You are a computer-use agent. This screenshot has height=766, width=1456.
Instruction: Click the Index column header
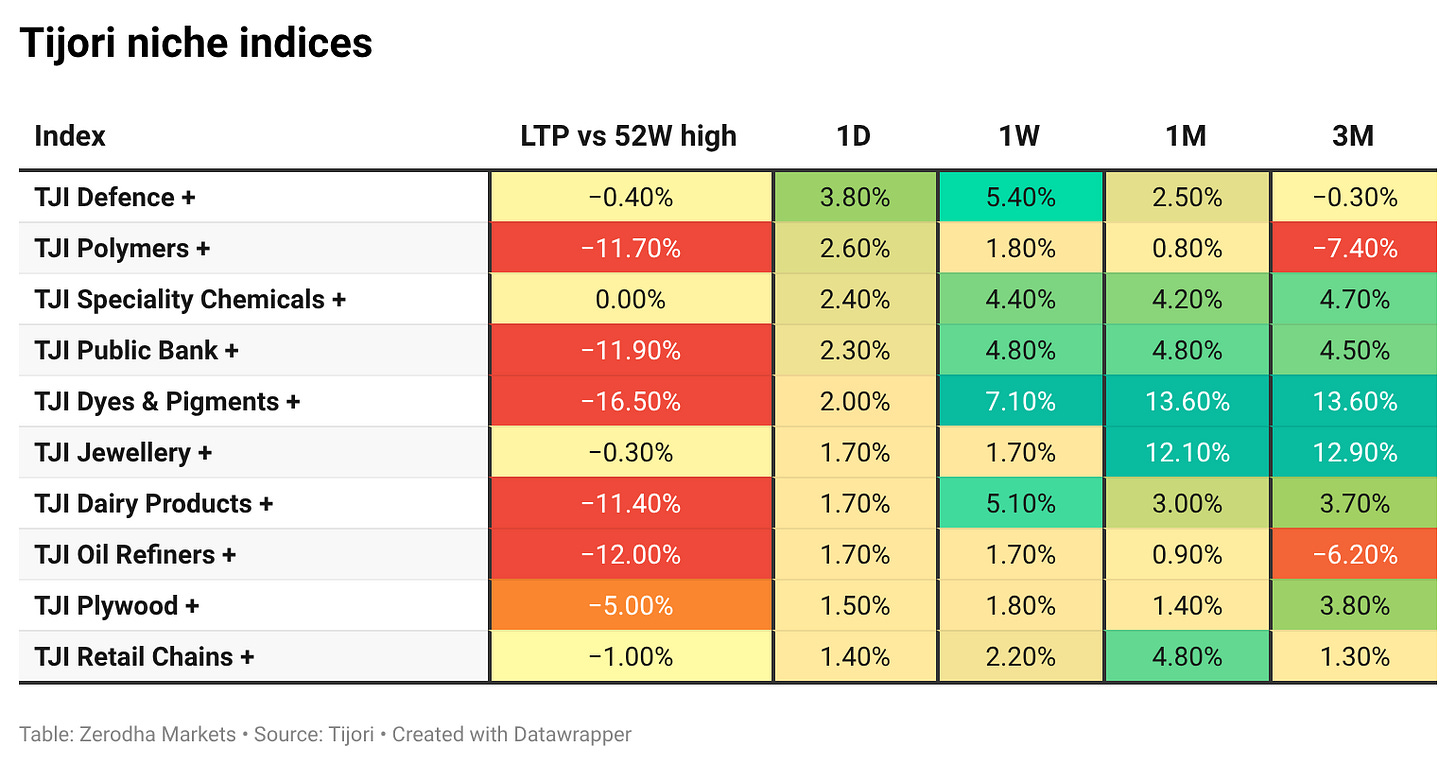[70, 136]
